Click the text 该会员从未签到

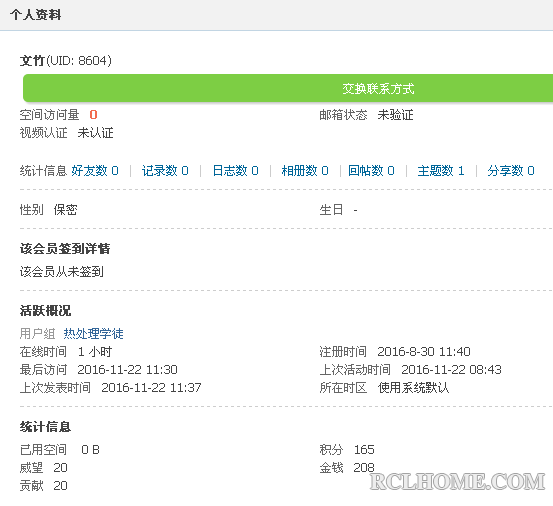62,272
